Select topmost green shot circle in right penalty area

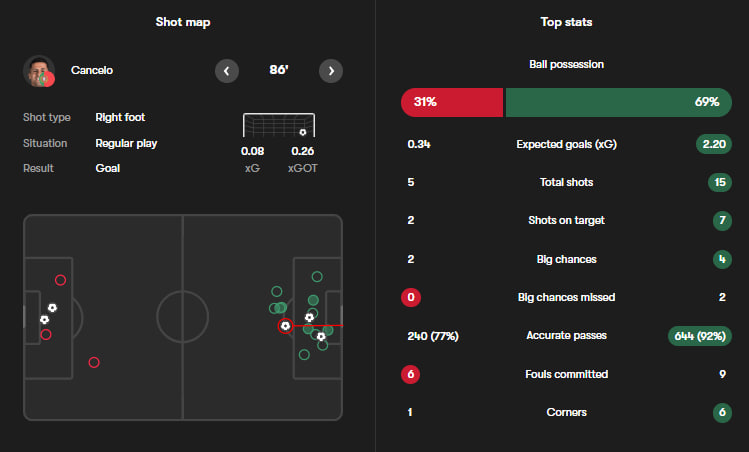pyautogui.click(x=317, y=276)
